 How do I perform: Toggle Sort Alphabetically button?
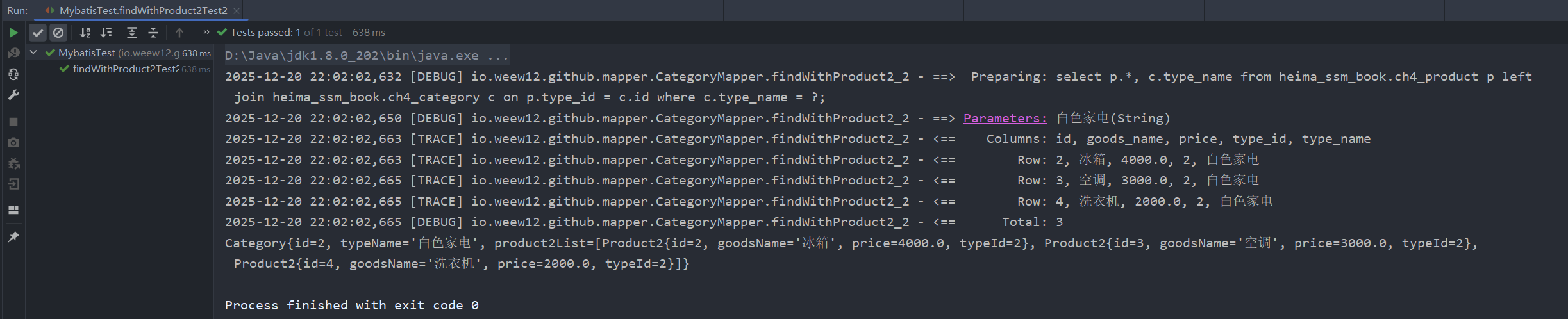[85, 33]
